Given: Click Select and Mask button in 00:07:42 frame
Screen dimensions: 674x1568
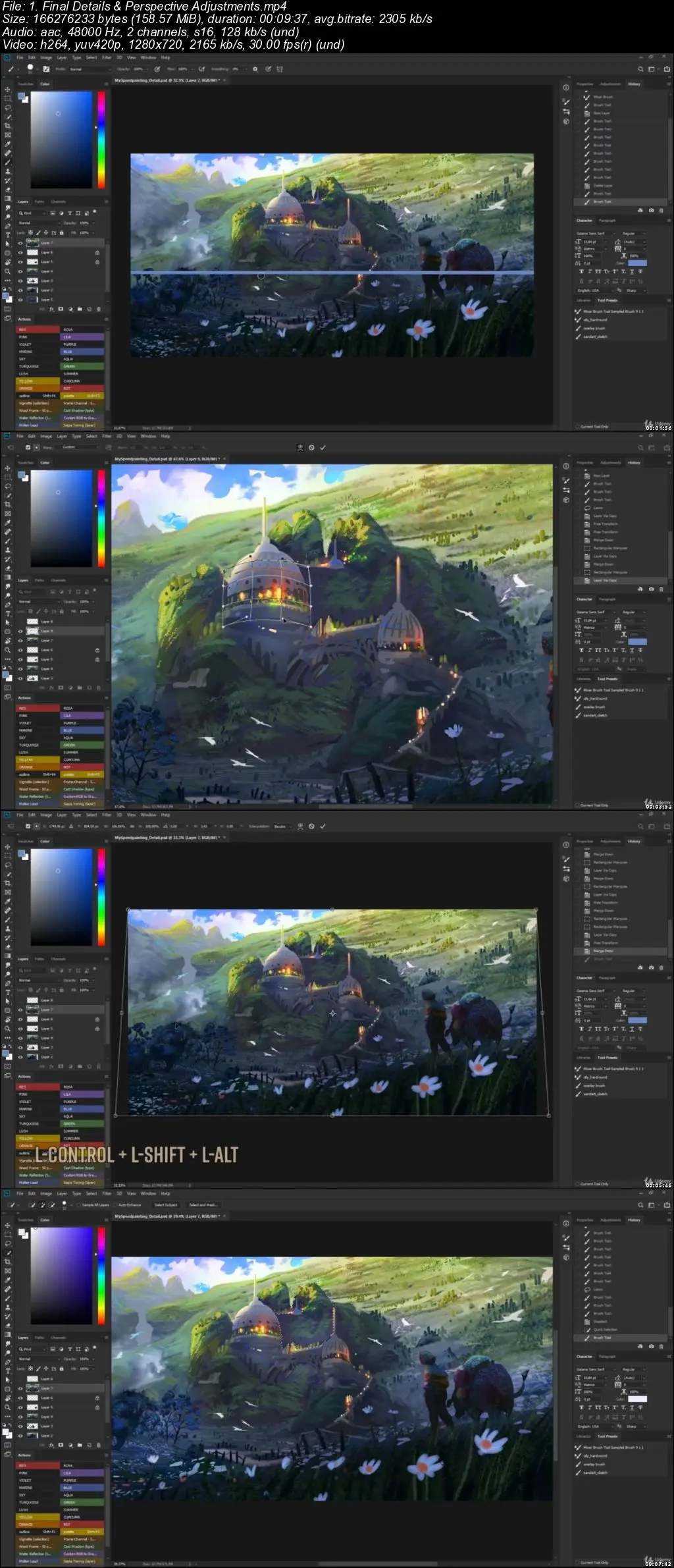Looking at the screenshot, I should 204,1204.
